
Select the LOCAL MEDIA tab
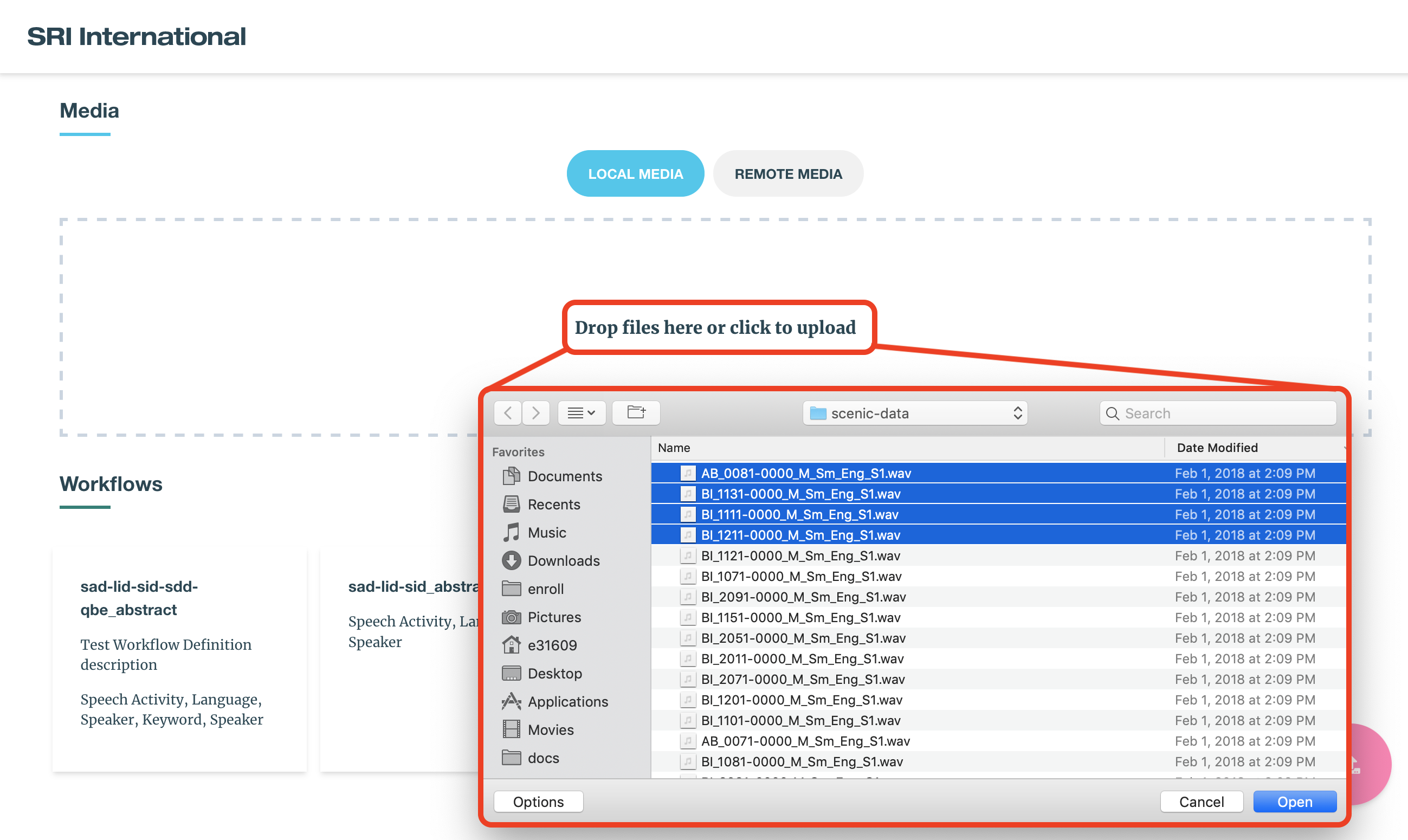(635, 174)
